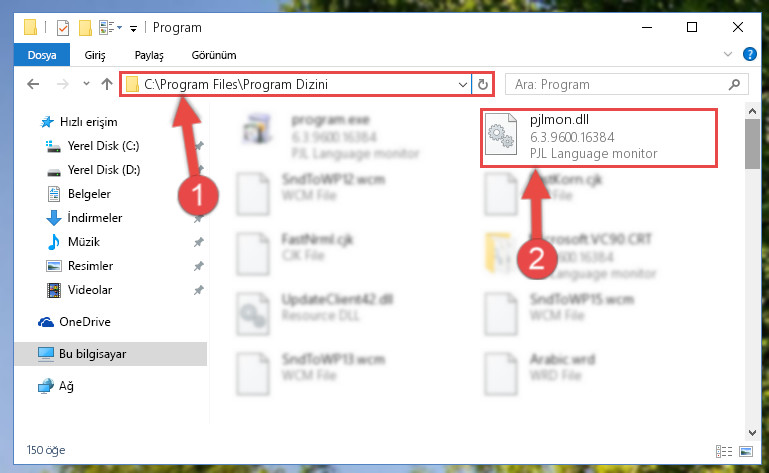Open the Paylaş ribbon tab
Image resolution: width=769 pixels, height=473 pixels.
(x=149, y=55)
